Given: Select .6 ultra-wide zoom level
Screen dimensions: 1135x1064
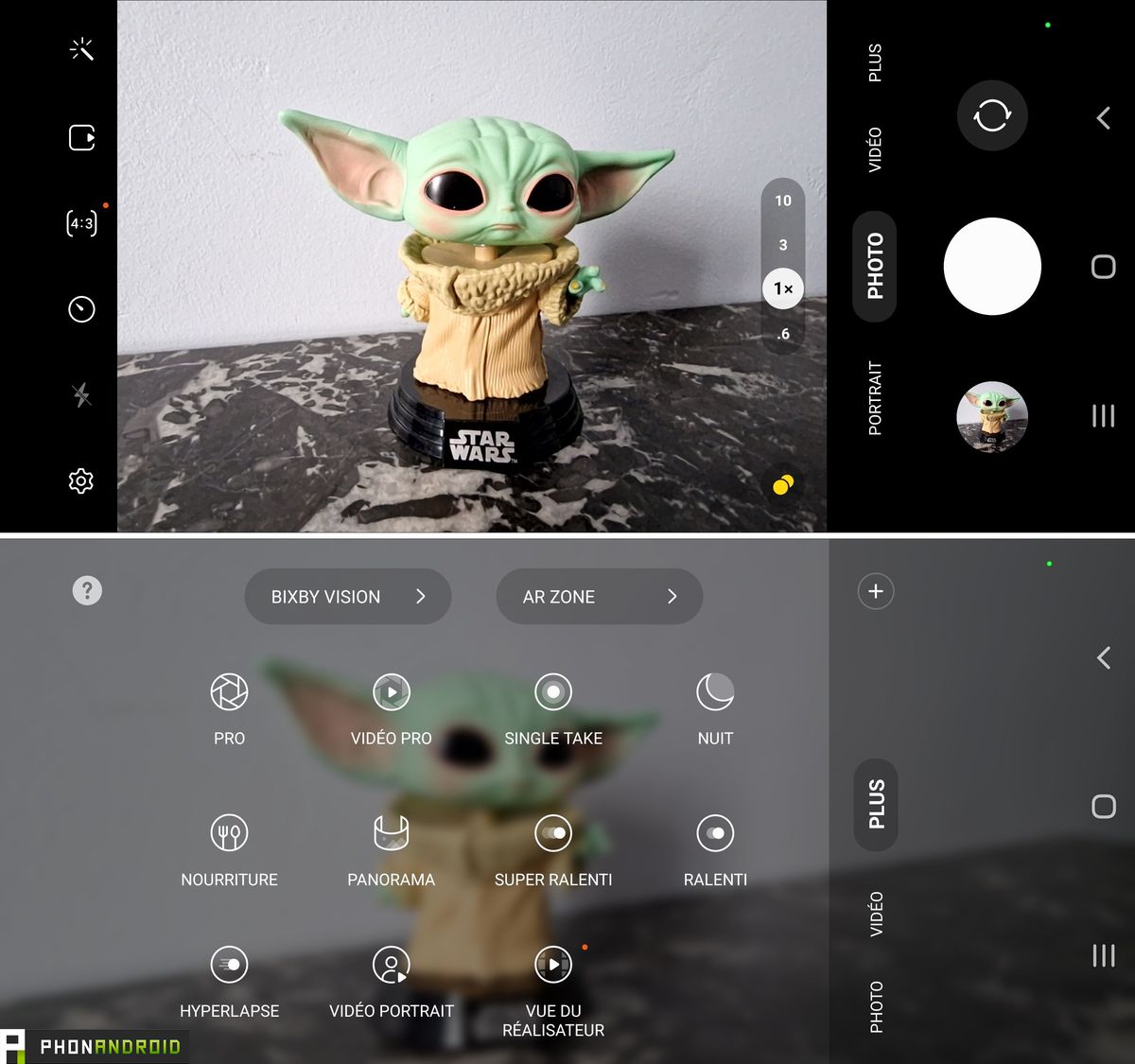Looking at the screenshot, I should pyautogui.click(x=783, y=334).
